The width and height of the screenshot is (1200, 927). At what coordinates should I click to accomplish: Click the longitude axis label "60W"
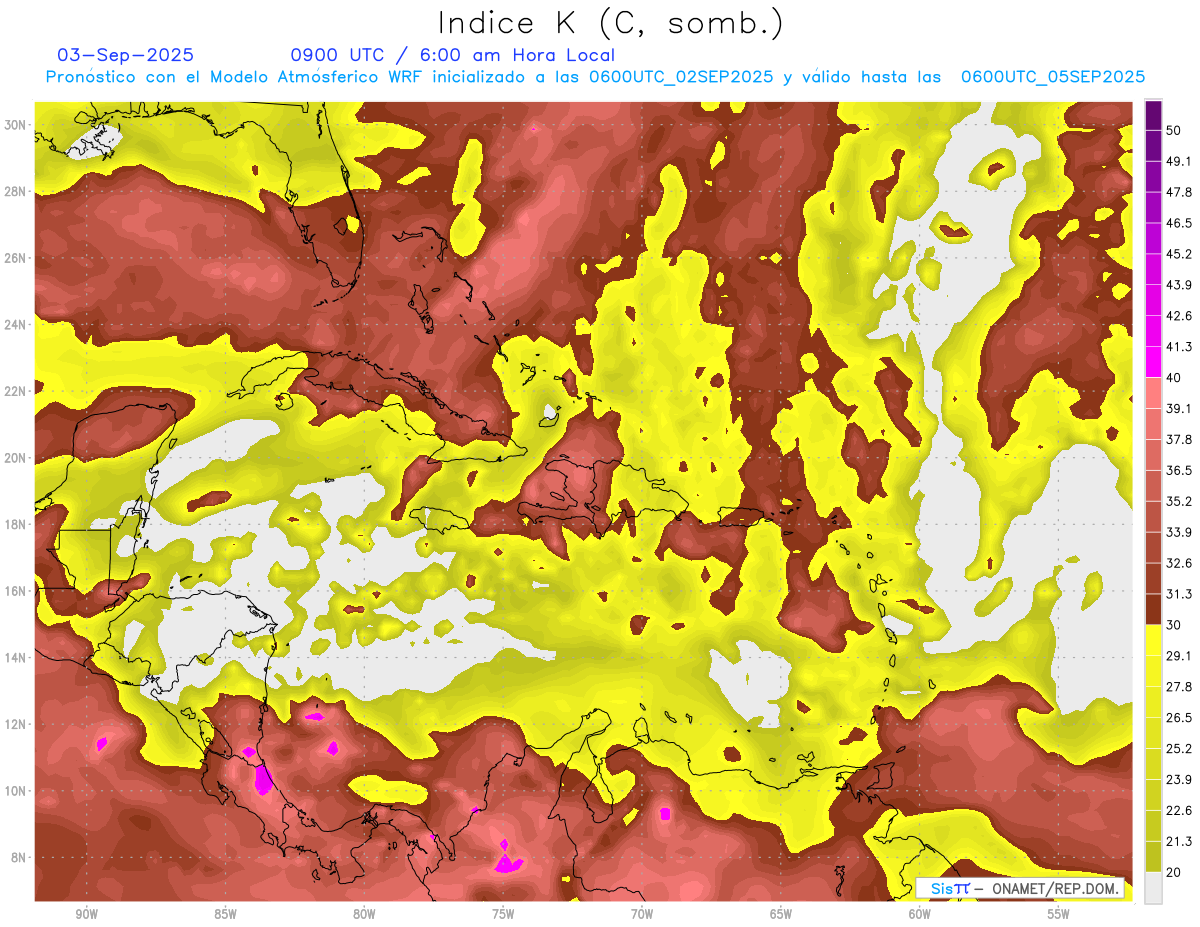tap(920, 914)
